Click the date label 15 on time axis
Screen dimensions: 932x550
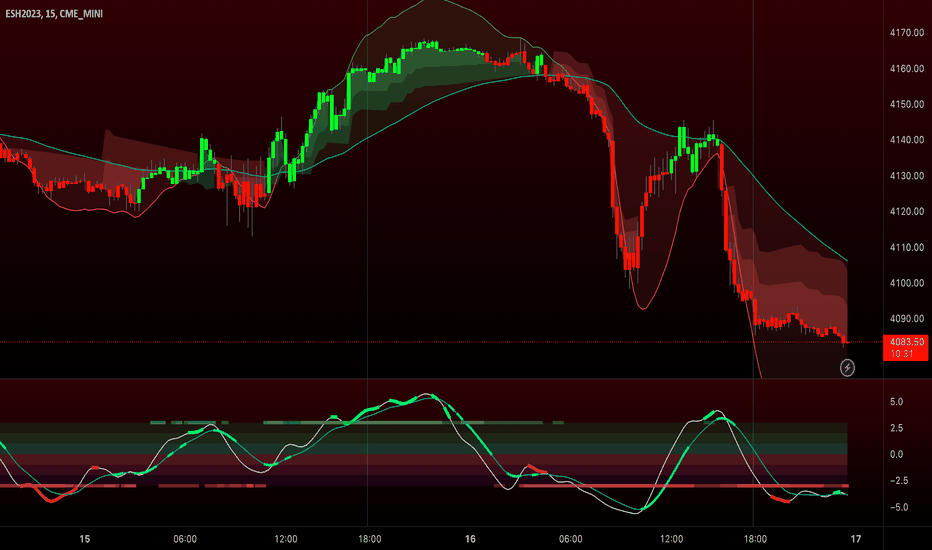click(84, 539)
